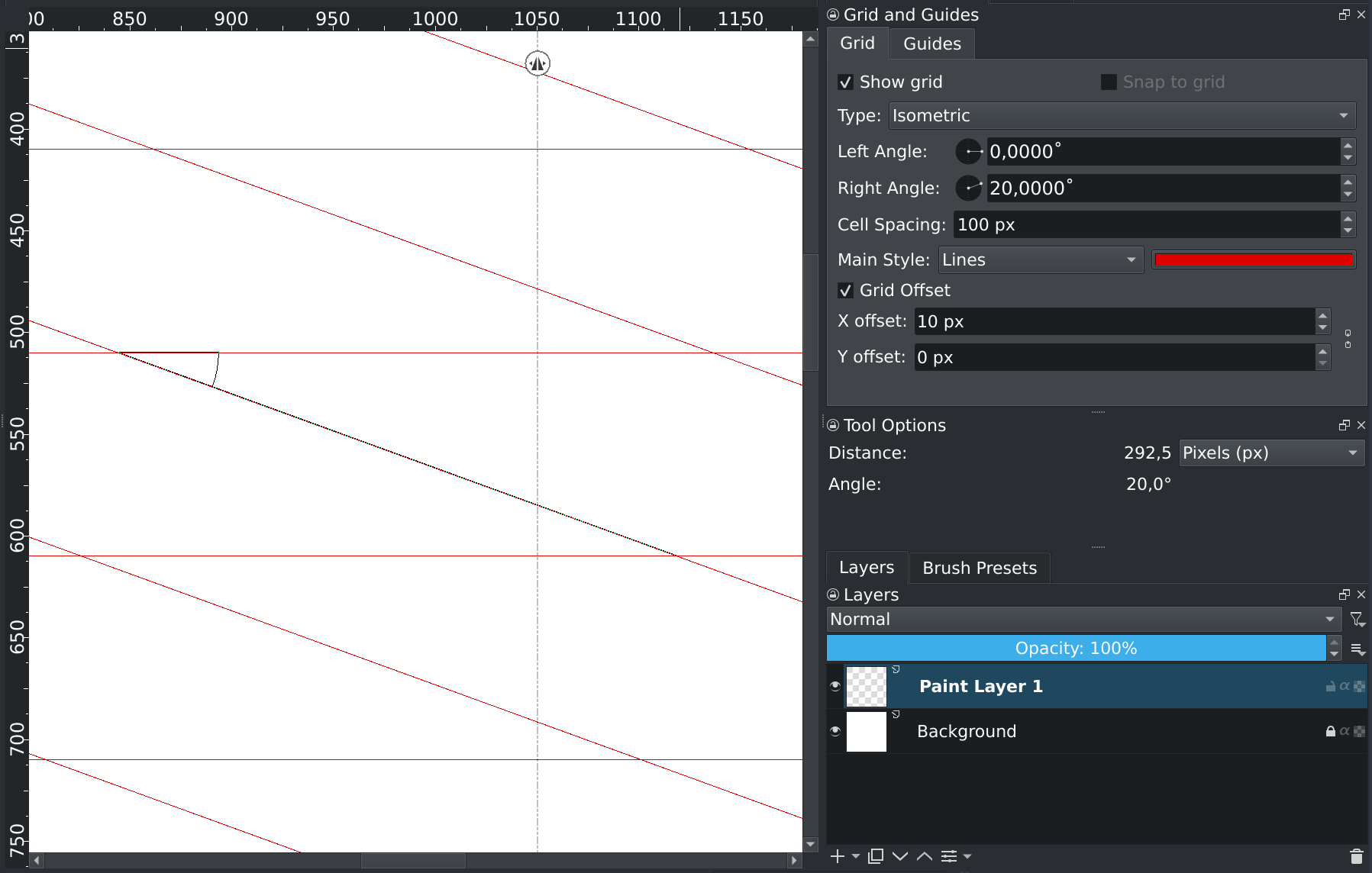Toggle lock on Paint Layer 1
Image resolution: width=1372 pixels, height=873 pixels.
click(1331, 686)
